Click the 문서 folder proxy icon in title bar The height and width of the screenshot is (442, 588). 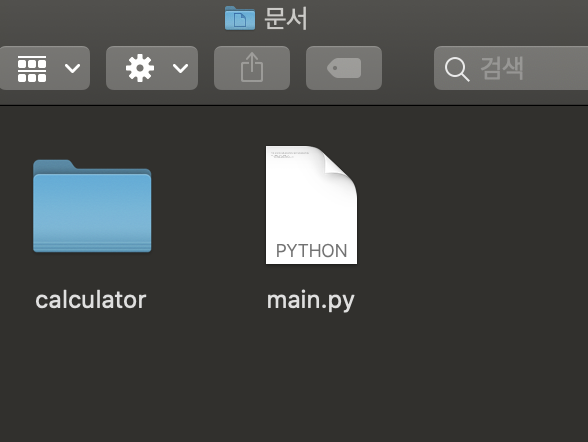240,18
